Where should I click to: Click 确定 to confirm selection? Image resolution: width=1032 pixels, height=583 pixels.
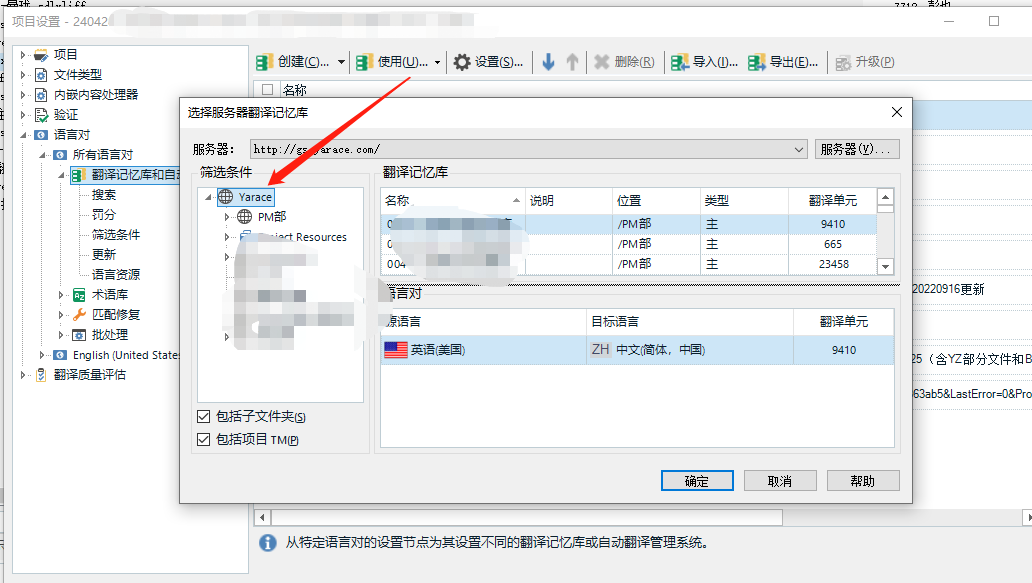pos(697,481)
